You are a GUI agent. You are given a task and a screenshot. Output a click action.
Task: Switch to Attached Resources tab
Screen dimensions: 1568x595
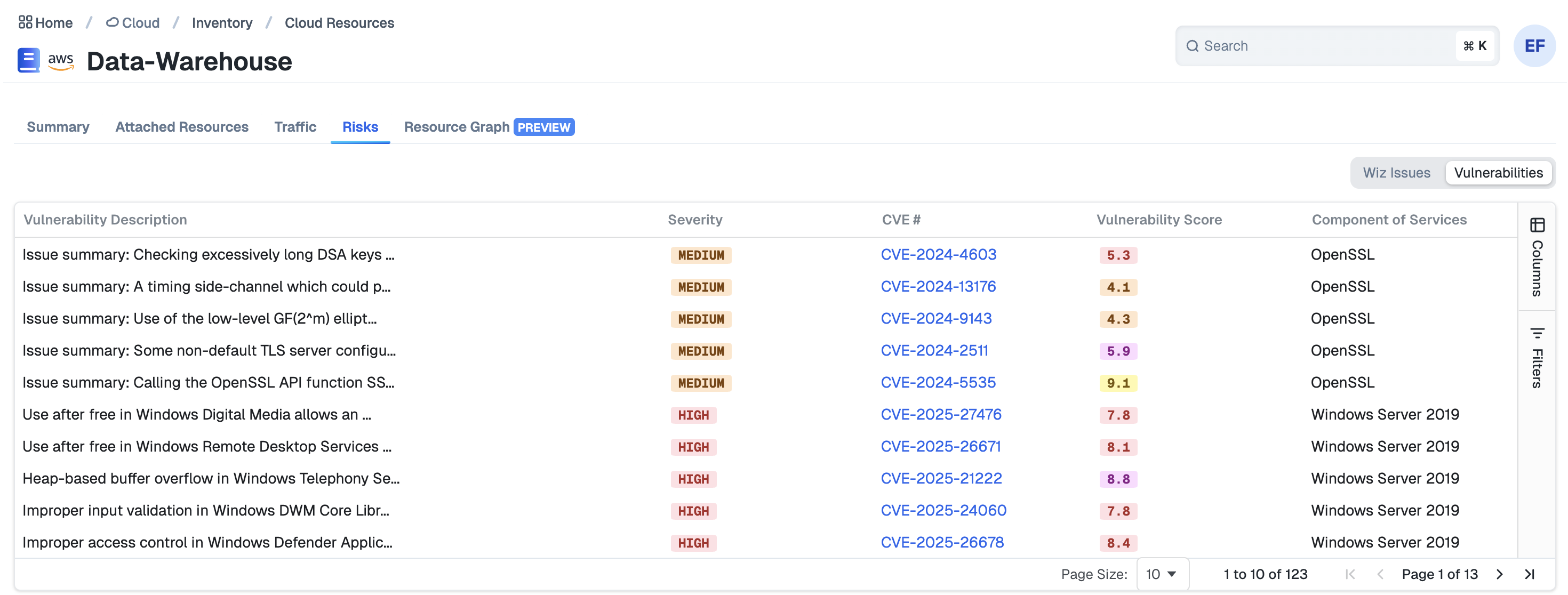click(182, 126)
